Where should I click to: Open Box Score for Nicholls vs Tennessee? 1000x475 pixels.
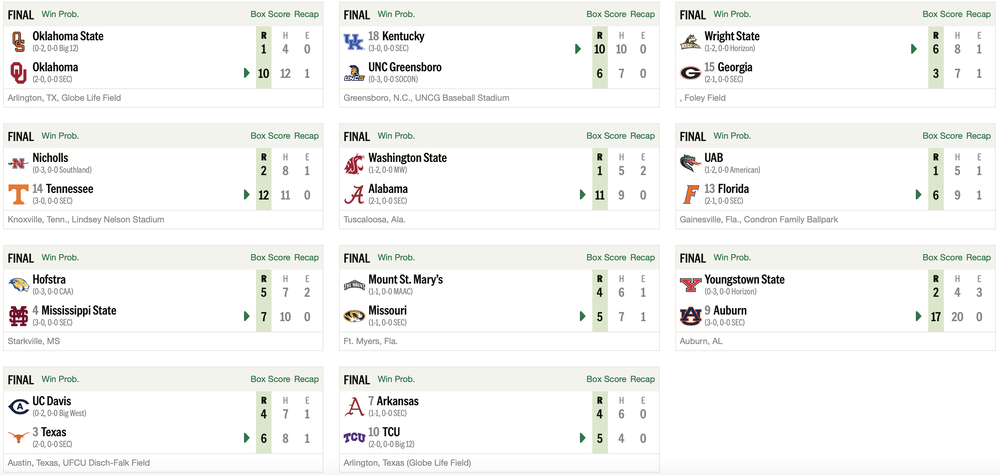tap(270, 136)
